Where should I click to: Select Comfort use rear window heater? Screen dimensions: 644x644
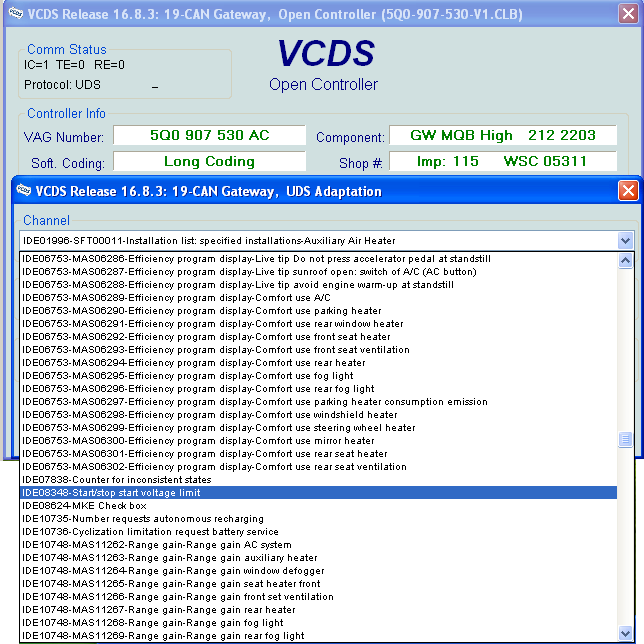(318, 324)
